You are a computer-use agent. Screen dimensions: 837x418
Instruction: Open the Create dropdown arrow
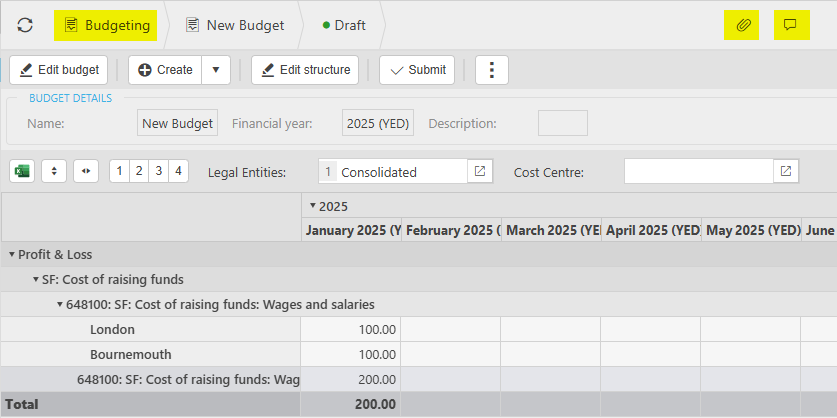click(x=216, y=70)
